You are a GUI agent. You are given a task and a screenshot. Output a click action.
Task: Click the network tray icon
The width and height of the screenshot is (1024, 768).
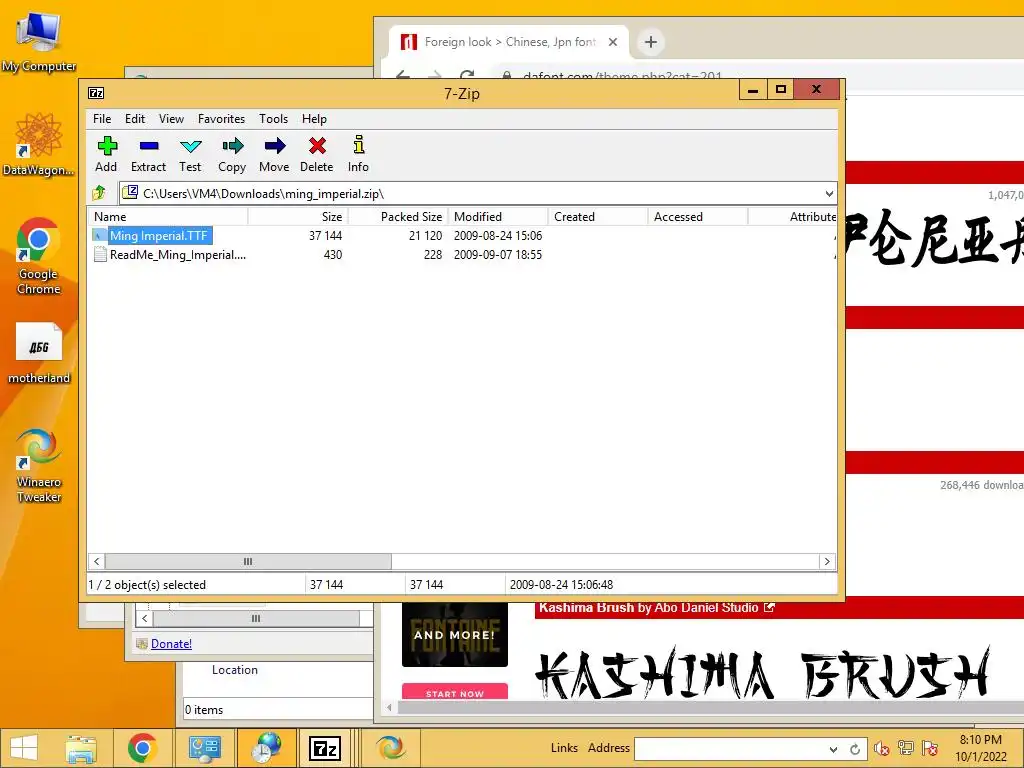tap(906, 748)
